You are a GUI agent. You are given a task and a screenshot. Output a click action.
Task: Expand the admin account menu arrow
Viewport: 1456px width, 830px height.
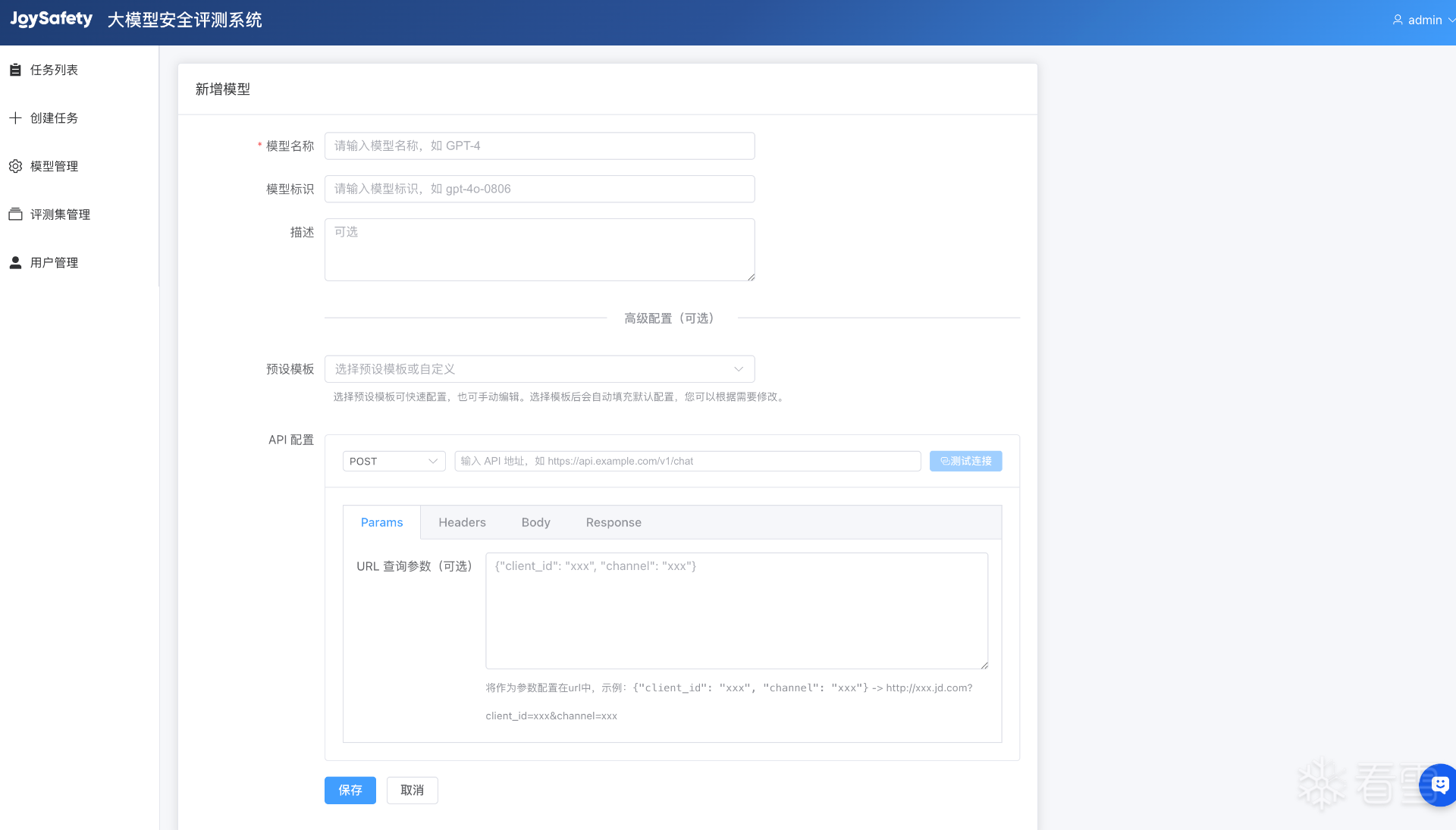pos(1451,20)
